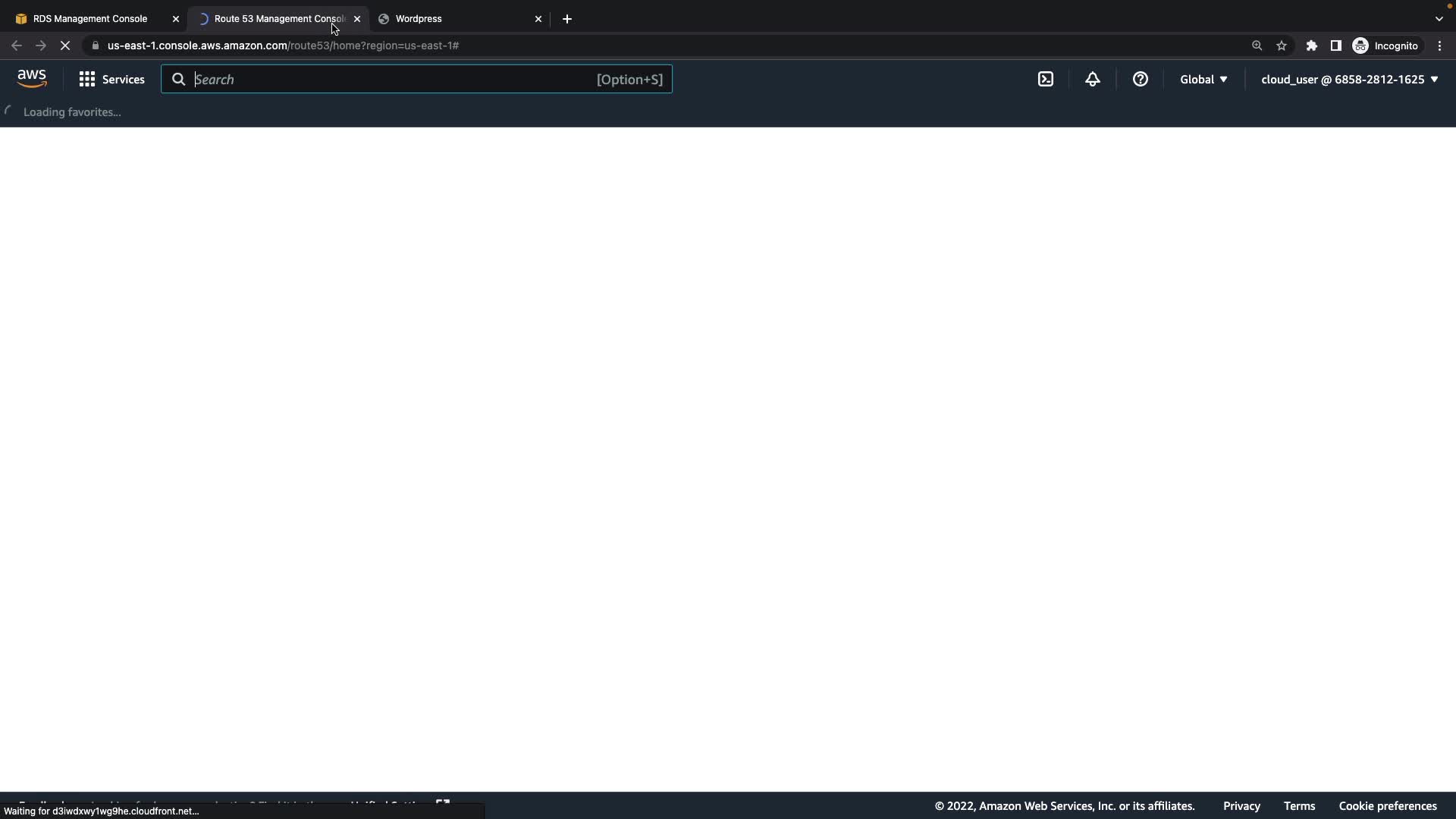The height and width of the screenshot is (819, 1456).
Task: Open the tab search chevron dropdown
Action: point(1439,19)
